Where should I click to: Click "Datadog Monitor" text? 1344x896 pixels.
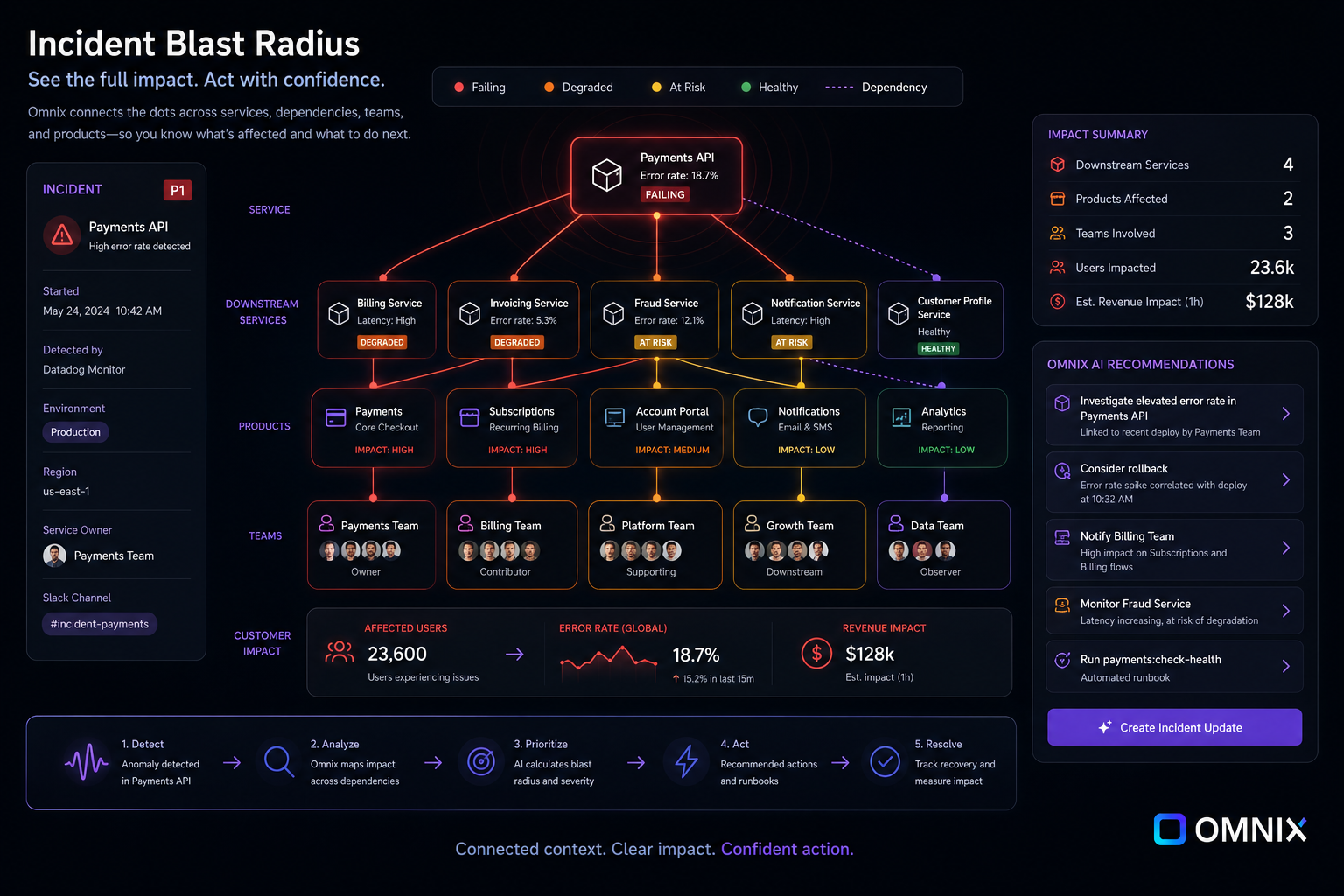click(x=84, y=369)
